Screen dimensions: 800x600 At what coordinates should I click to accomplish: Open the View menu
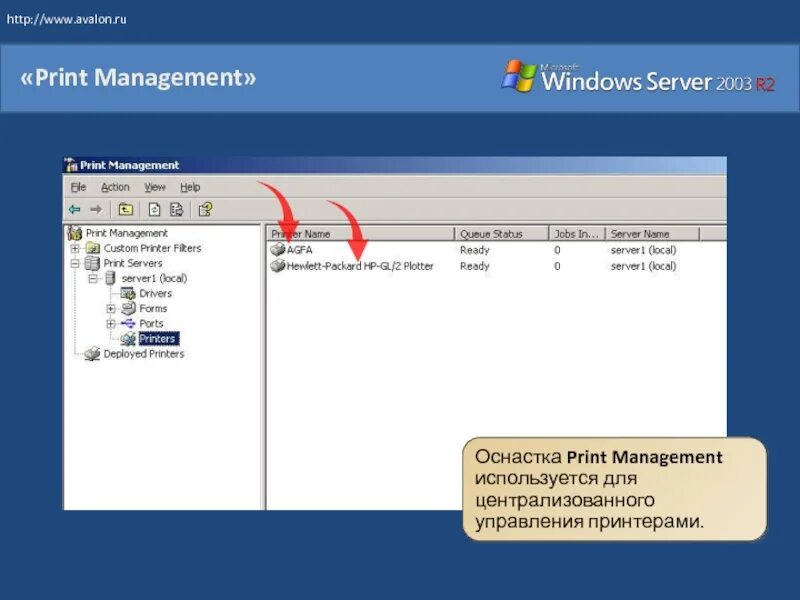click(x=155, y=187)
